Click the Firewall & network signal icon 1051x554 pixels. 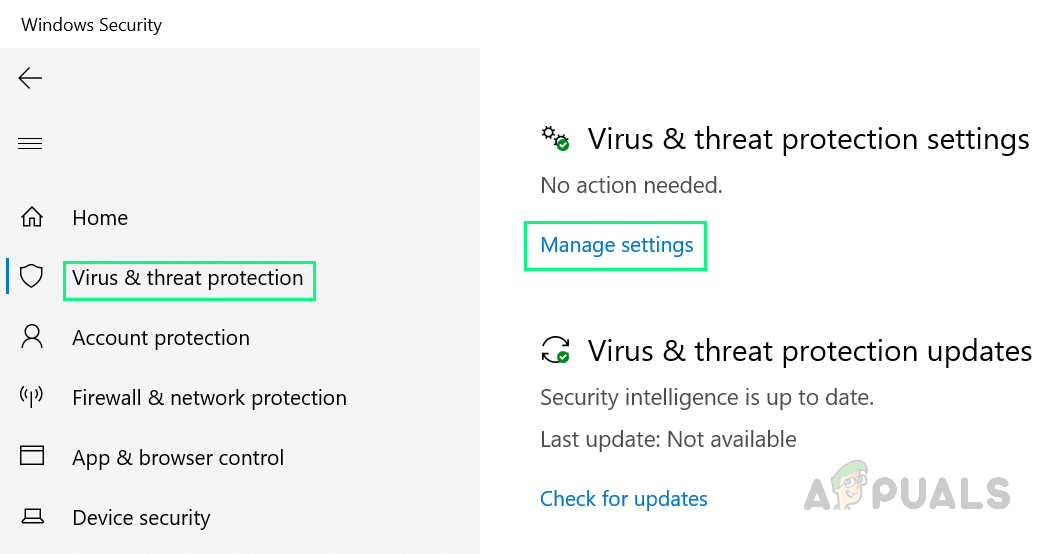[32, 397]
